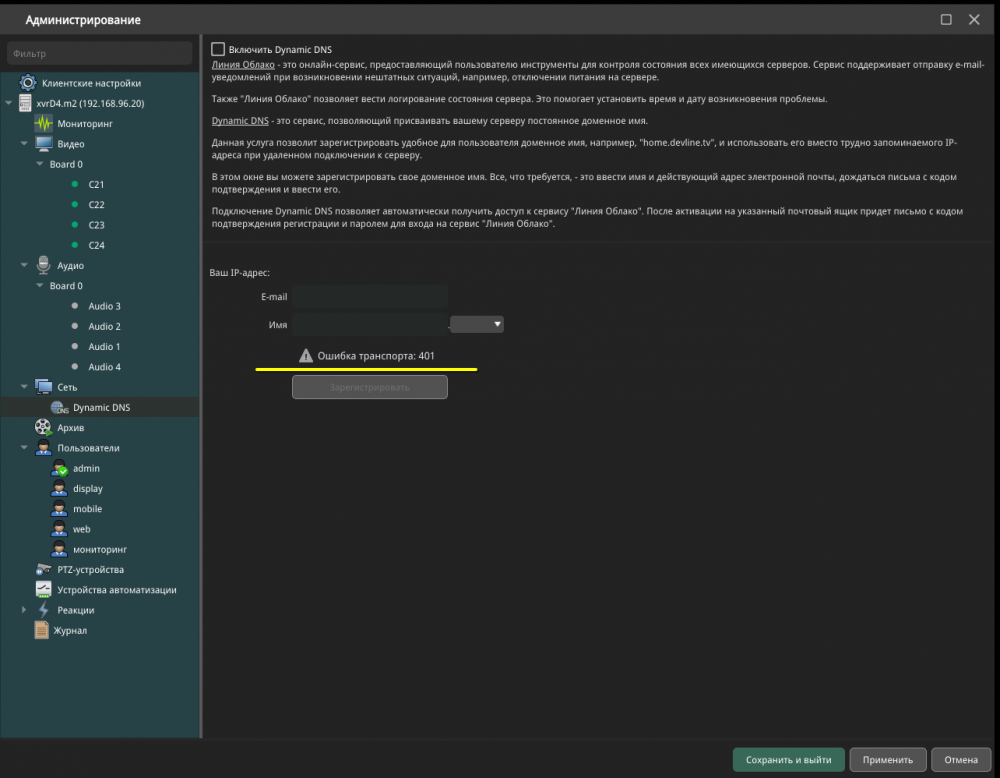The image size is (1000, 778).
Task: Click the E-mail input field
Action: [370, 297]
